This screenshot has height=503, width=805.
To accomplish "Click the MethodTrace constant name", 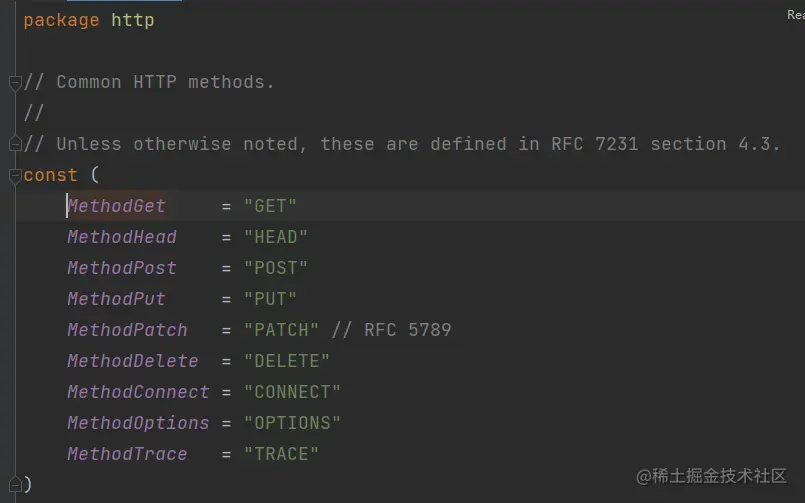I will [x=127, y=454].
